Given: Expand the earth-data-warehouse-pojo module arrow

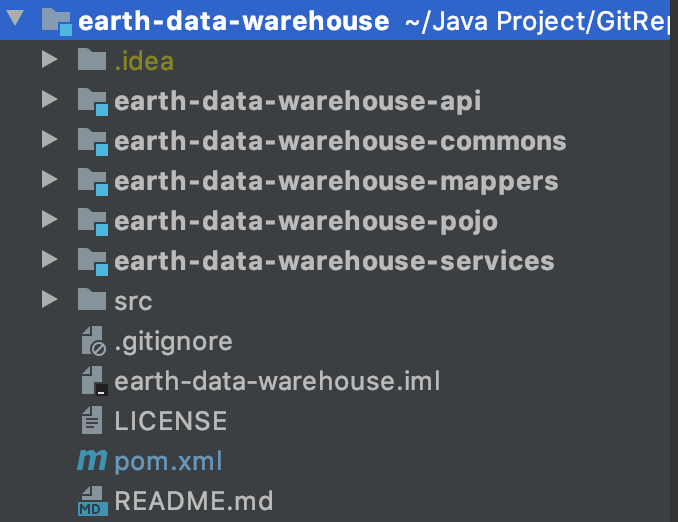Looking at the screenshot, I should [50, 219].
